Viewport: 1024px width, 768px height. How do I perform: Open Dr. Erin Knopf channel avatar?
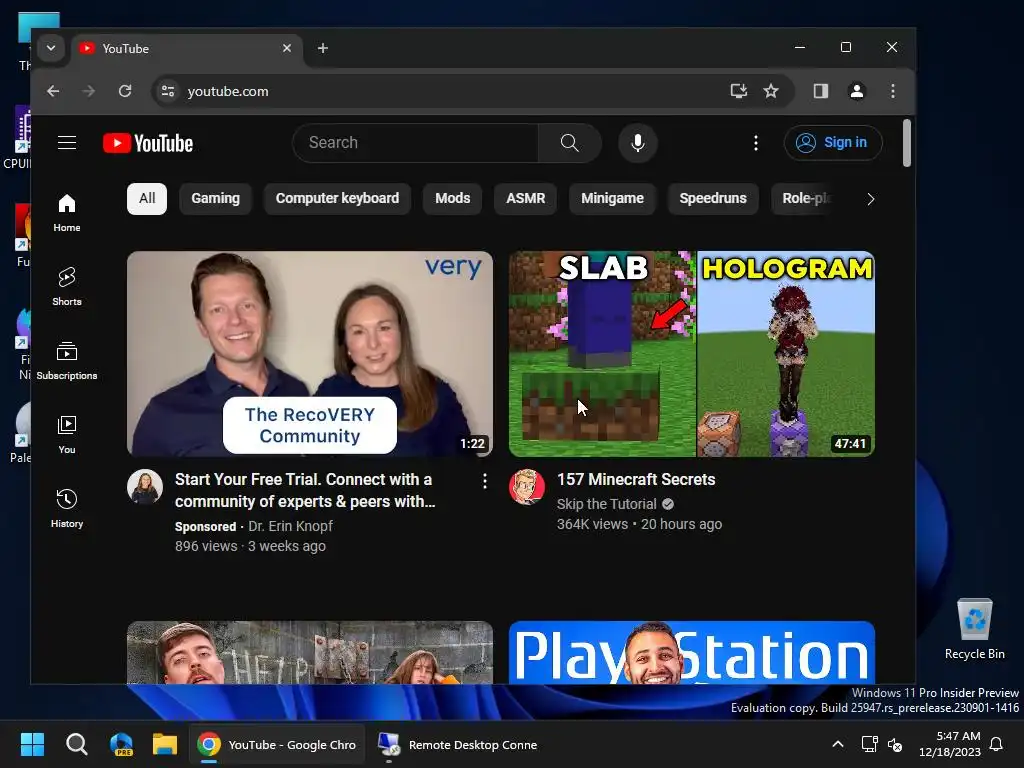point(145,487)
